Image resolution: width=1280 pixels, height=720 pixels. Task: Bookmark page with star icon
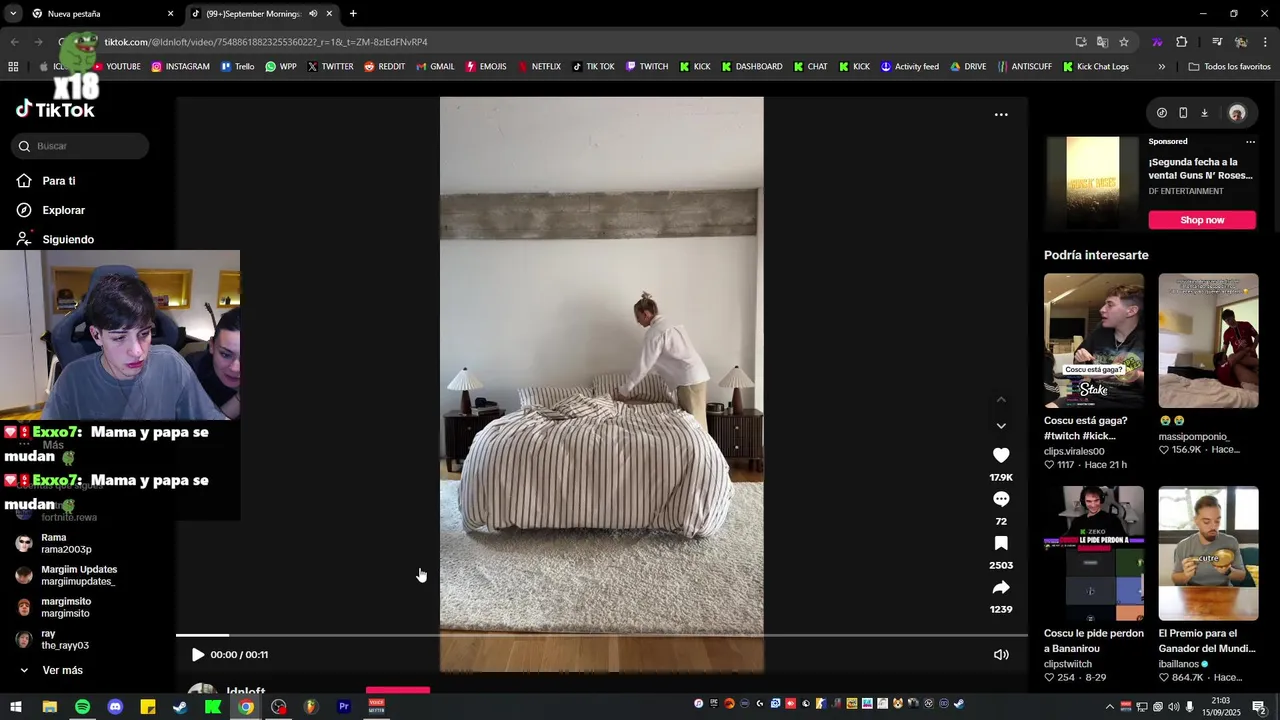[x=1124, y=42]
